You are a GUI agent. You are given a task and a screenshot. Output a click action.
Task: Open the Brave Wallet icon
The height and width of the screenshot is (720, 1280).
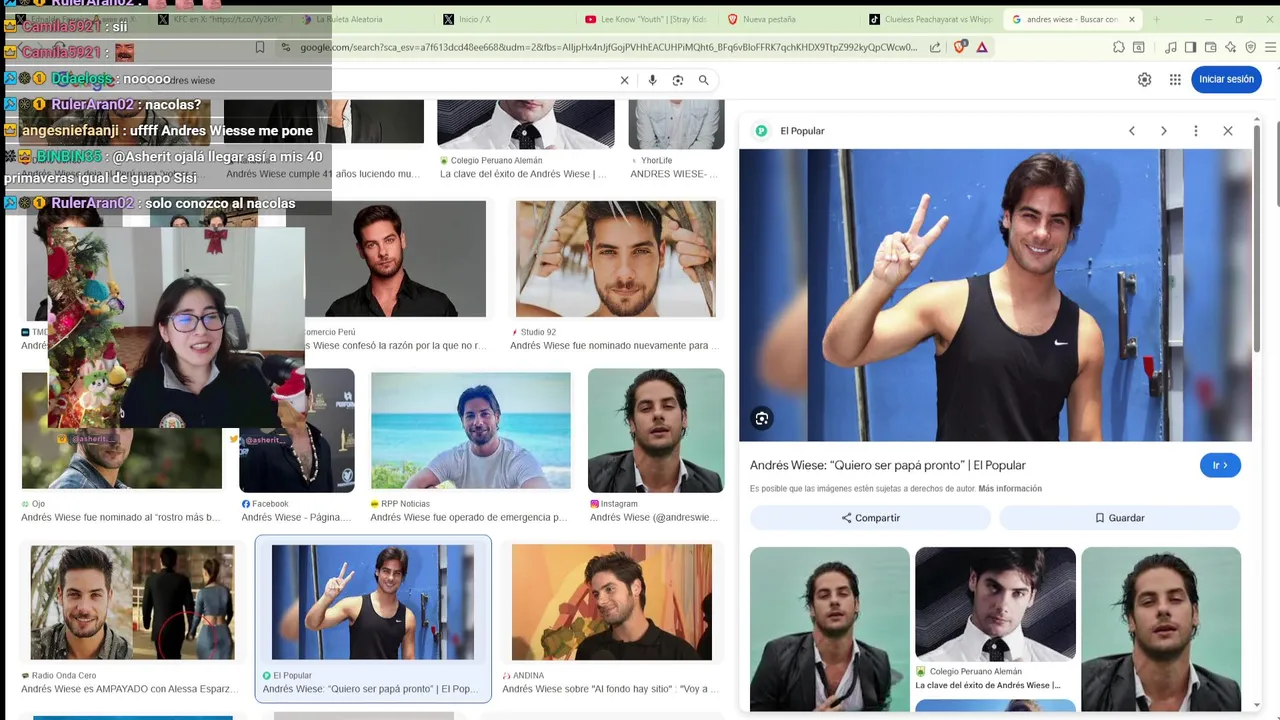click(x=1210, y=47)
